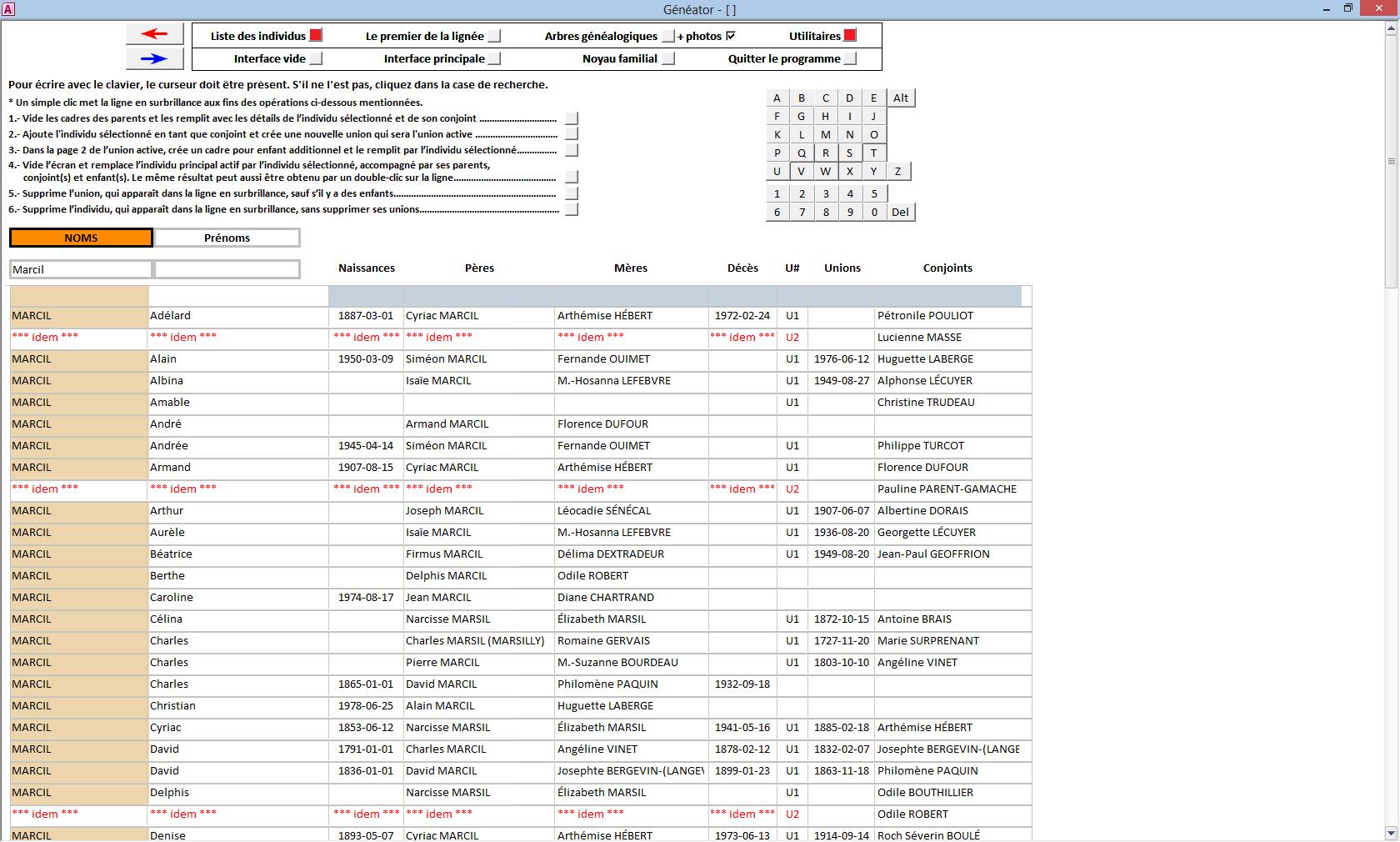
Task: Click union date 1907-06-07
Action: [x=842, y=511]
